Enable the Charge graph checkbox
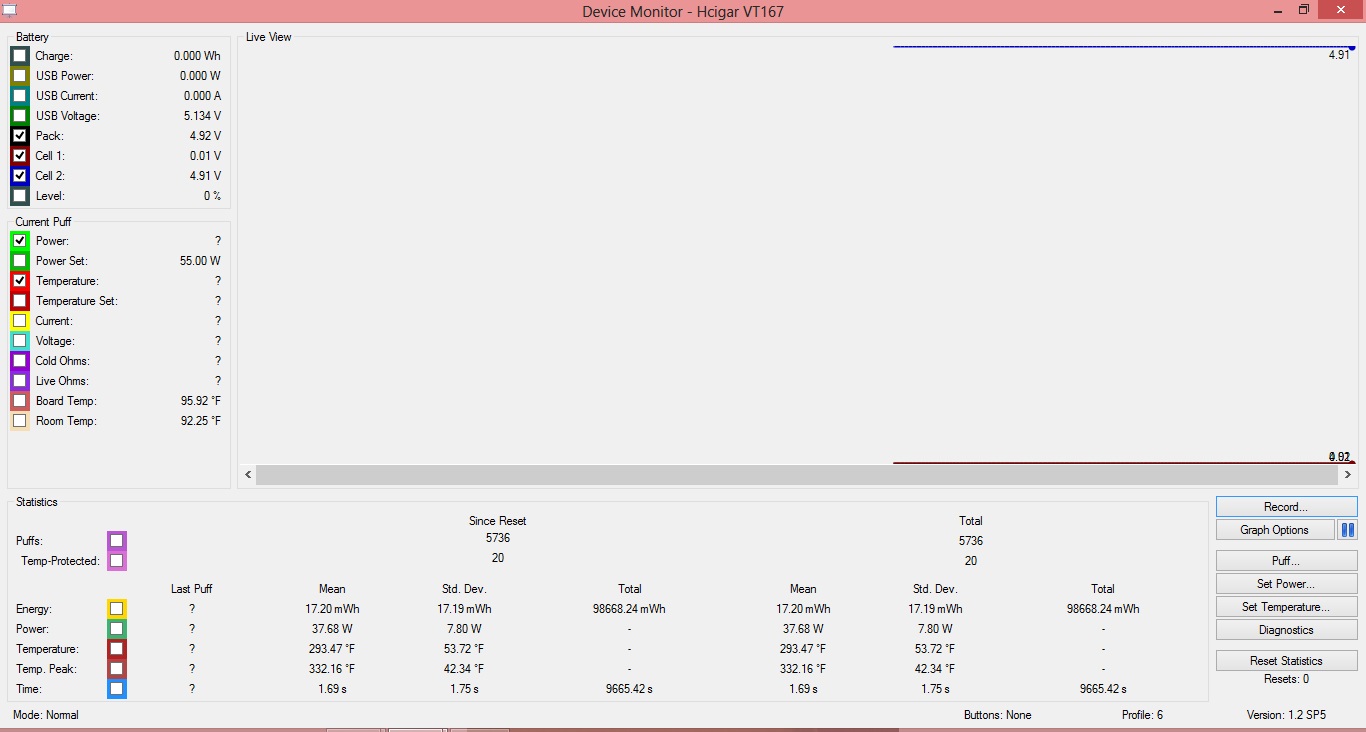This screenshot has height=732, width=1366. (20, 56)
